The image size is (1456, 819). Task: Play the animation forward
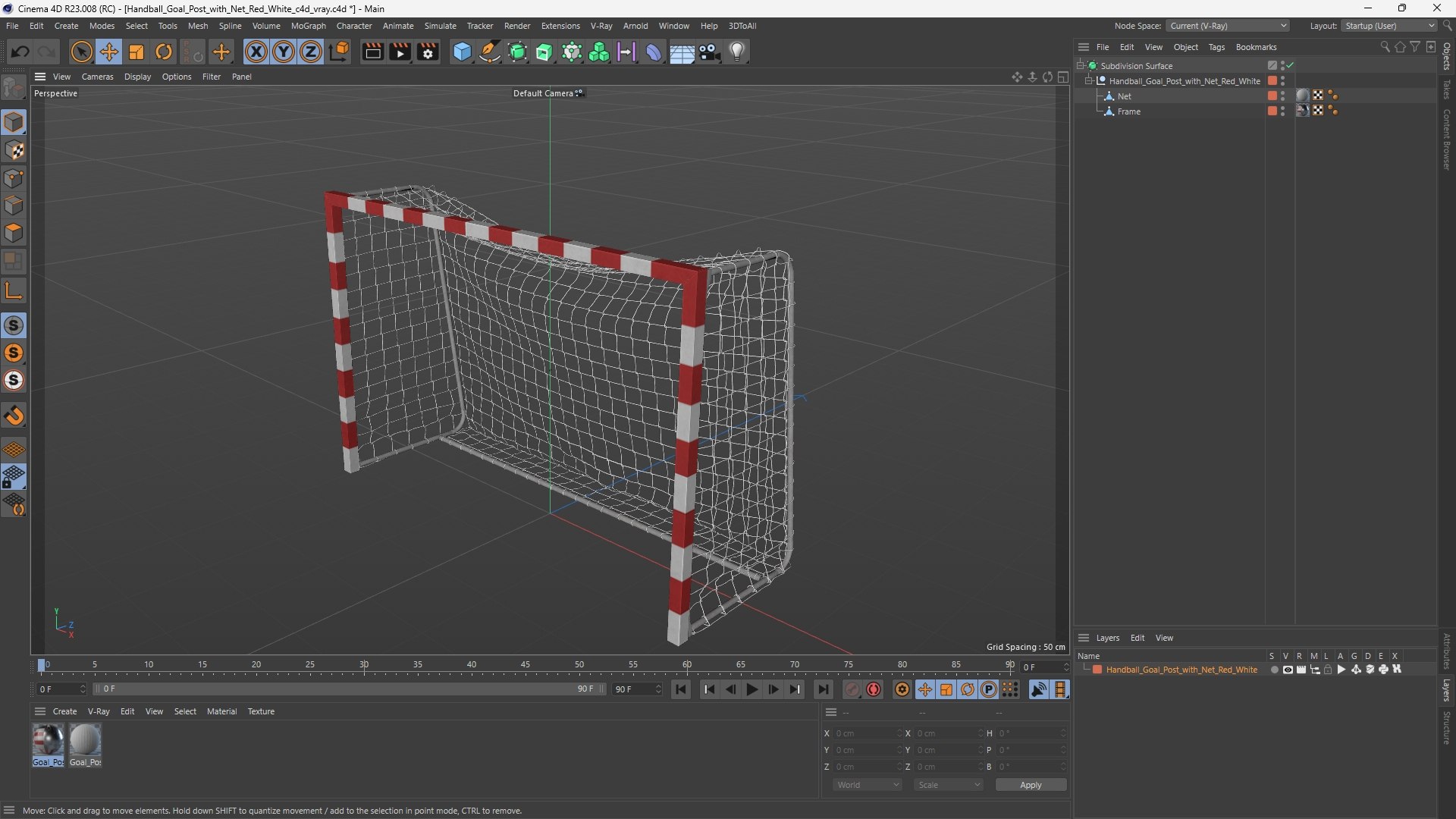pos(752,689)
